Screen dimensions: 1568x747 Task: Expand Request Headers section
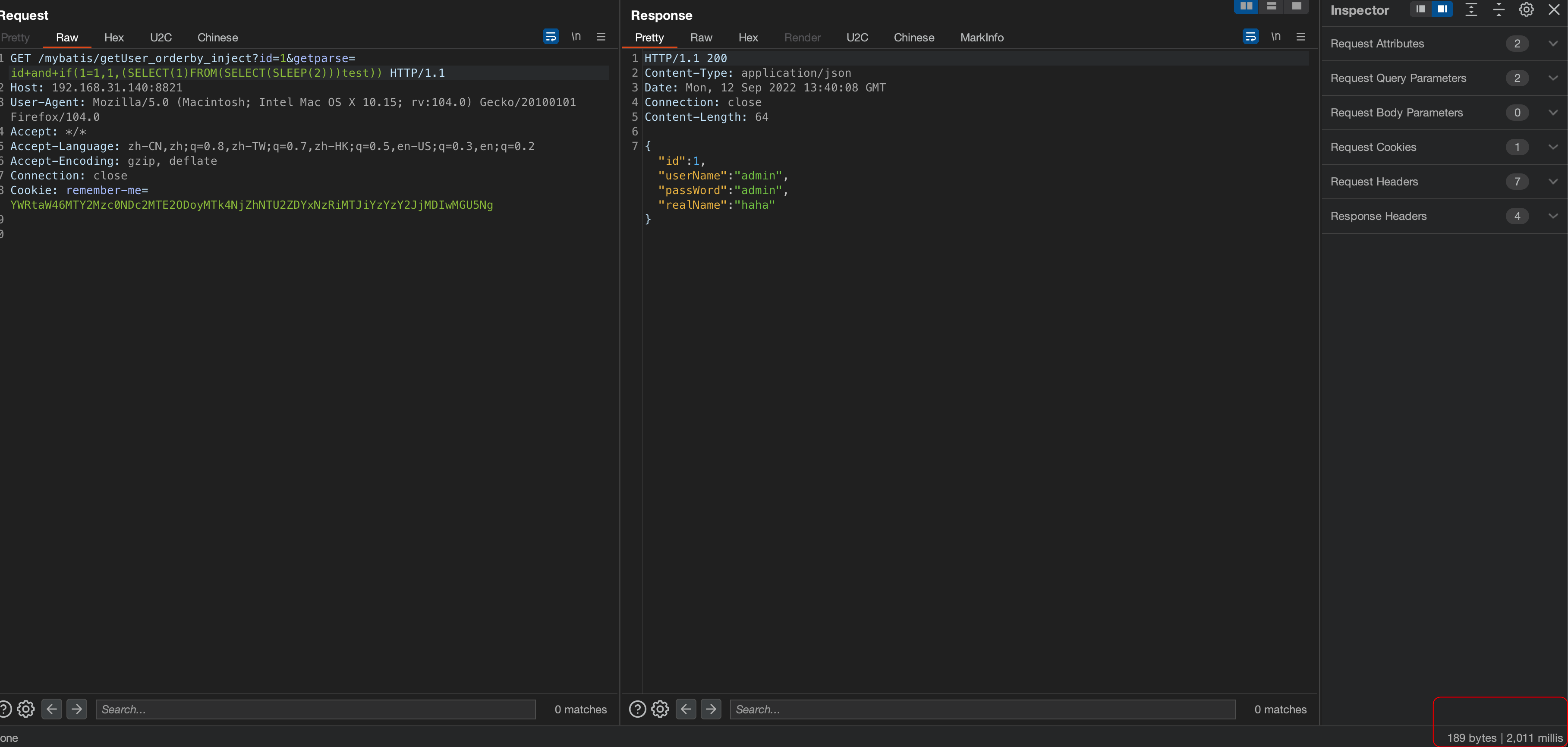pos(1553,181)
